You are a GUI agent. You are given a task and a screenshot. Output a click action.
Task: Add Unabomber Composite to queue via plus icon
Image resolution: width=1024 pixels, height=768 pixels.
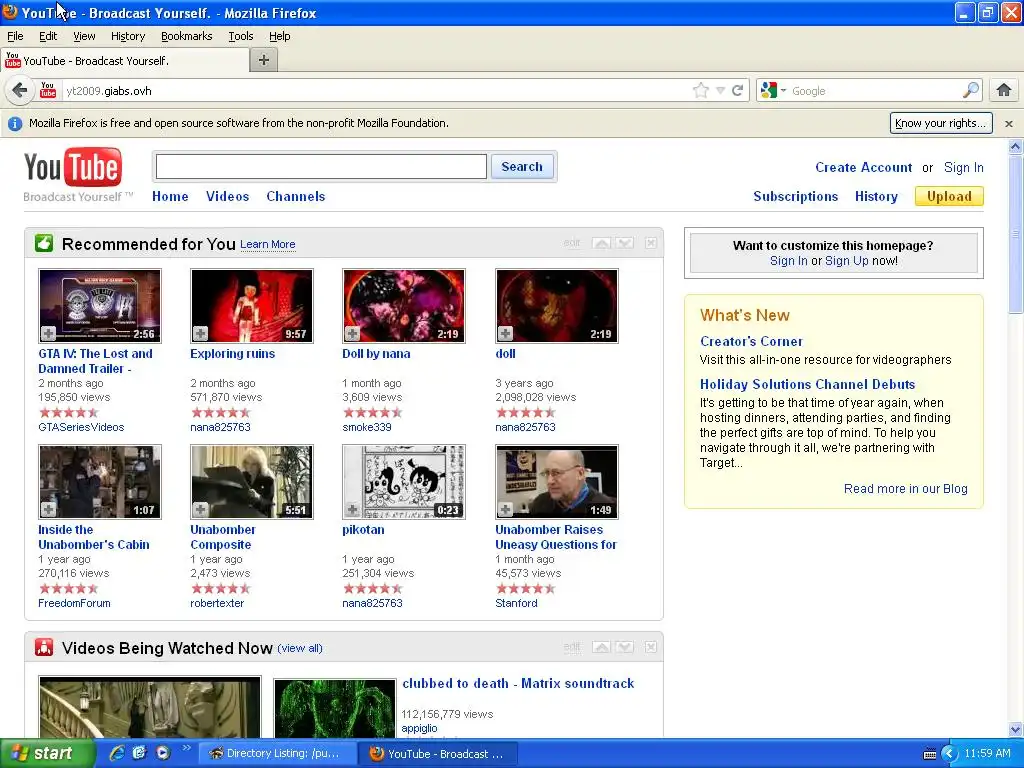pos(200,509)
